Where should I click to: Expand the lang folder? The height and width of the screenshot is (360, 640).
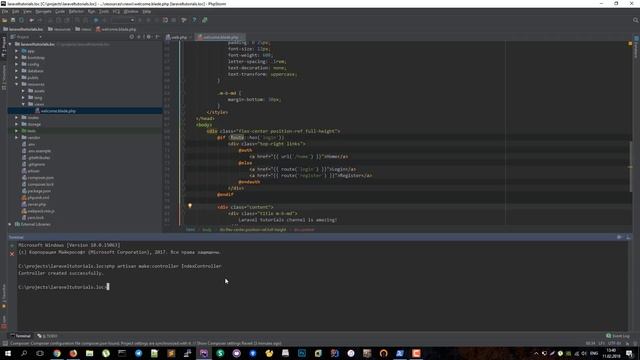23,98
